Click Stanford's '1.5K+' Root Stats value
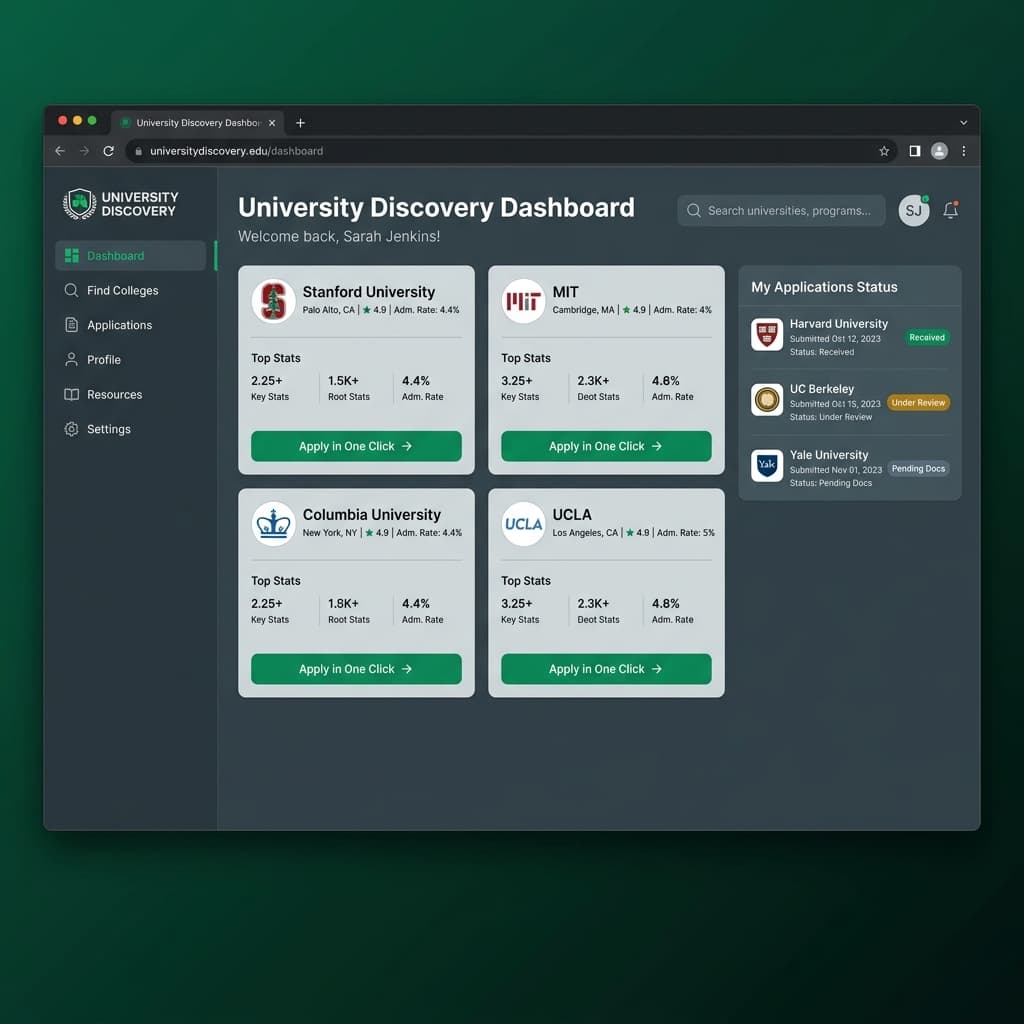This screenshot has height=1024, width=1024. 343,381
